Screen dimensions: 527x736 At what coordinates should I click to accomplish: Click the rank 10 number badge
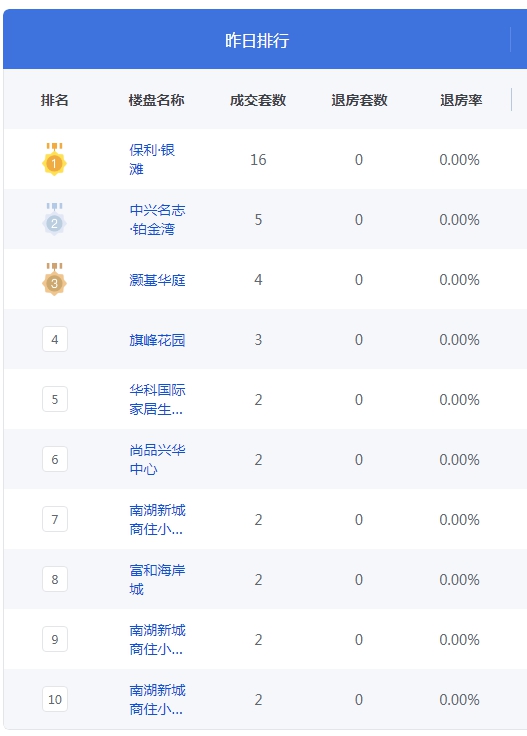(x=55, y=699)
